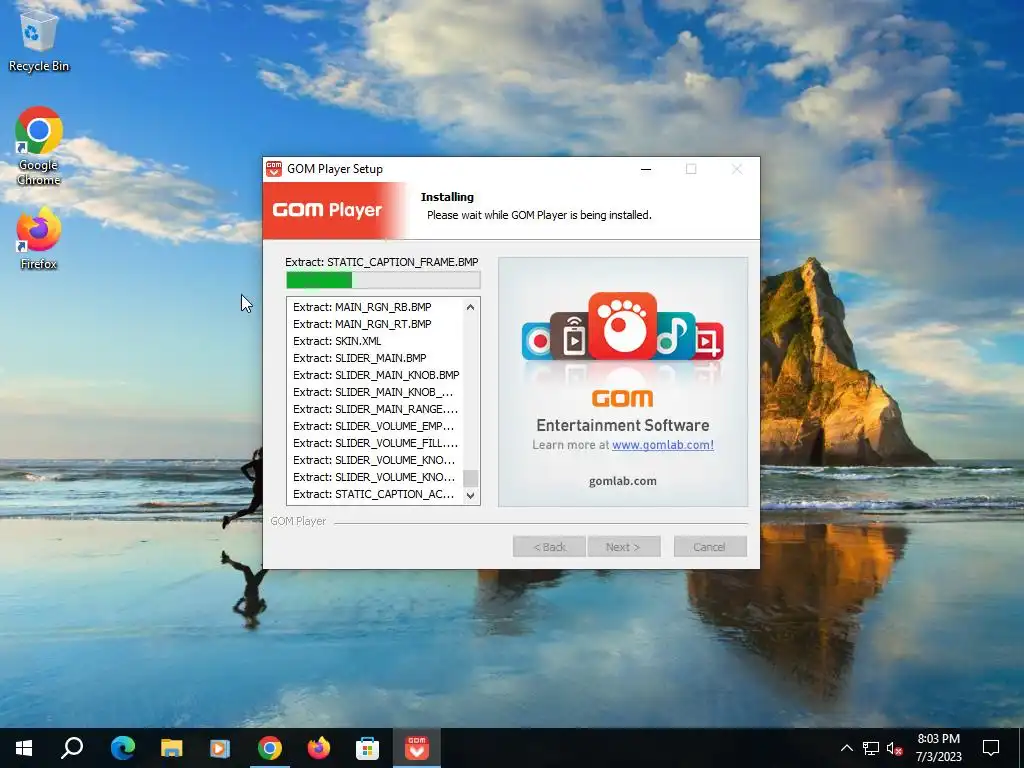The height and width of the screenshot is (768, 1024).
Task: Select log row 'Extract: SKIN.XML'
Action: (337, 341)
